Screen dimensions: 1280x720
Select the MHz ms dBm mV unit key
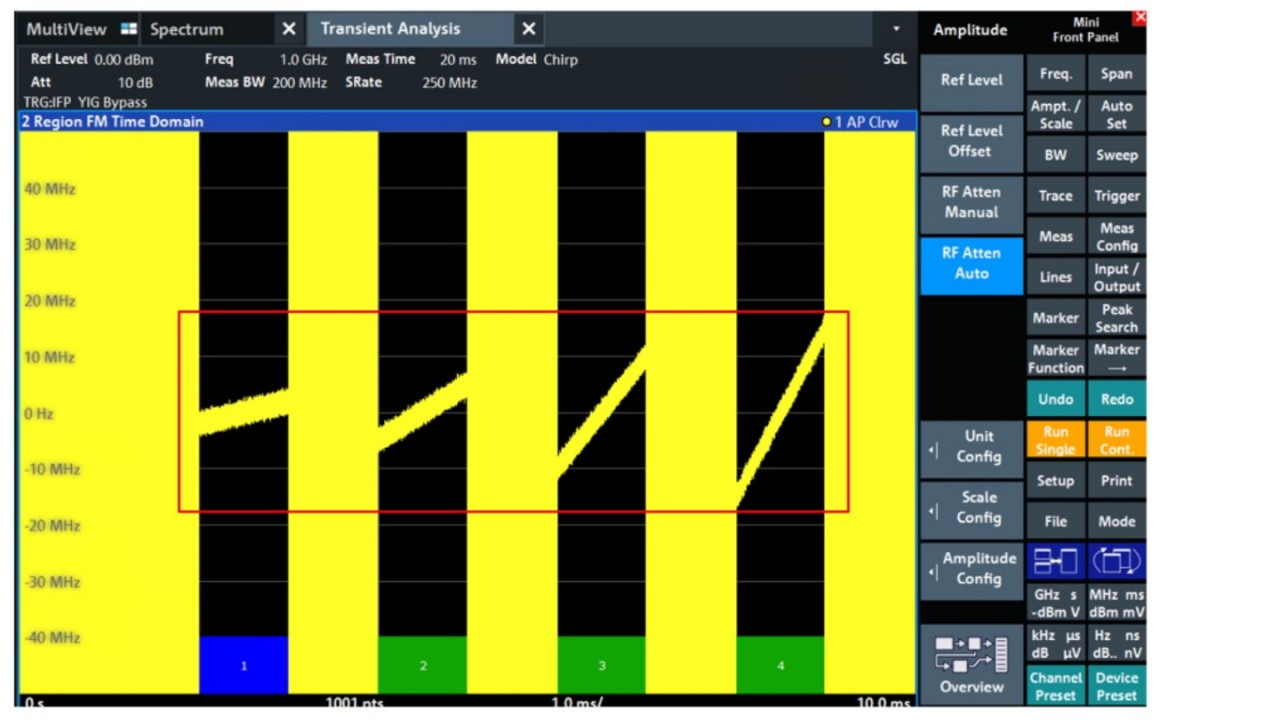point(1116,603)
